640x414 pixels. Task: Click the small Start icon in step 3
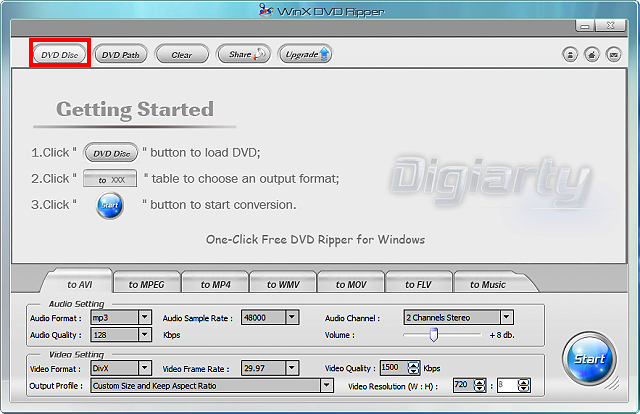tap(110, 205)
